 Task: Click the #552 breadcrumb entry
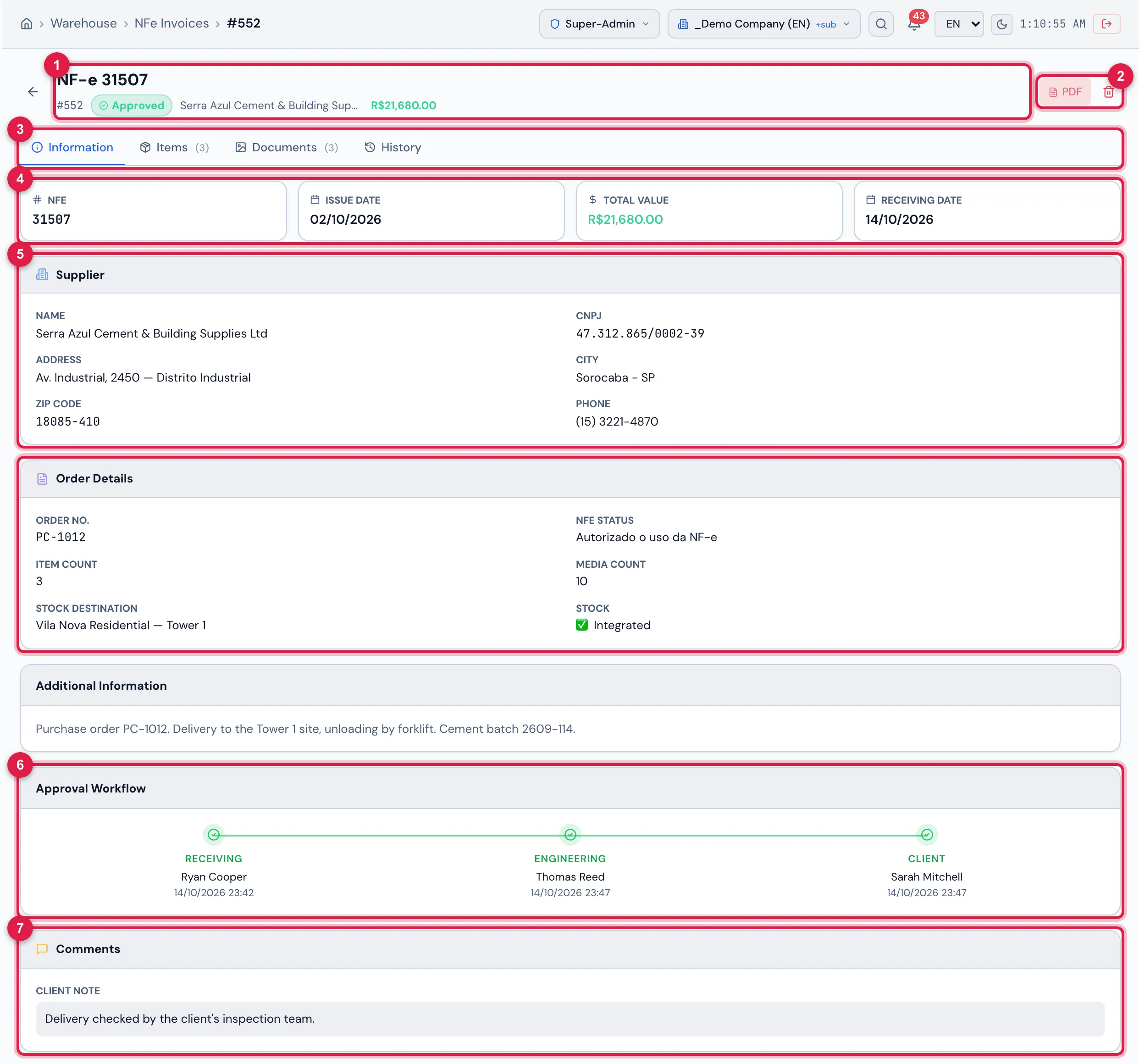click(x=243, y=23)
